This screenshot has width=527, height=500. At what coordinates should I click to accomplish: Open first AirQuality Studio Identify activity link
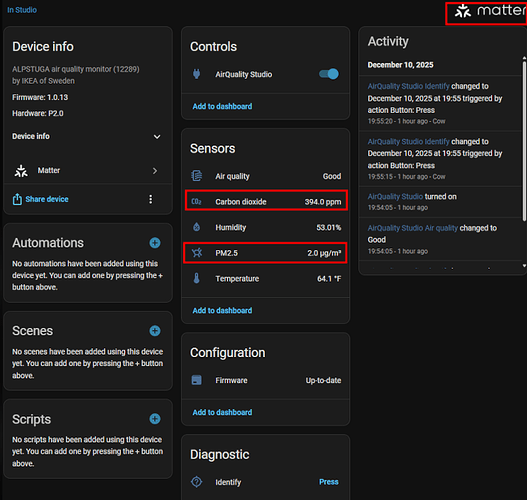[408, 86]
